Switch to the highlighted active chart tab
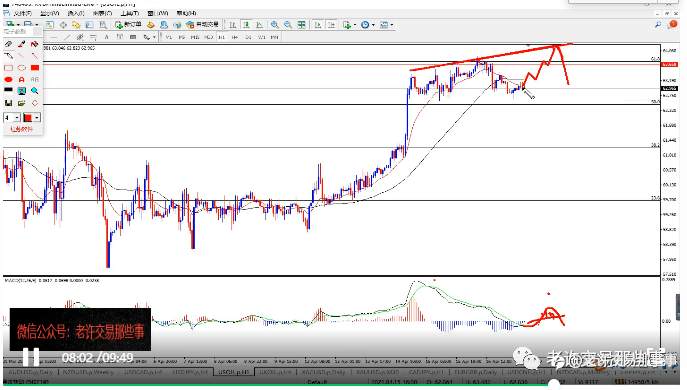The width and height of the screenshot is (687, 390). coord(234,372)
